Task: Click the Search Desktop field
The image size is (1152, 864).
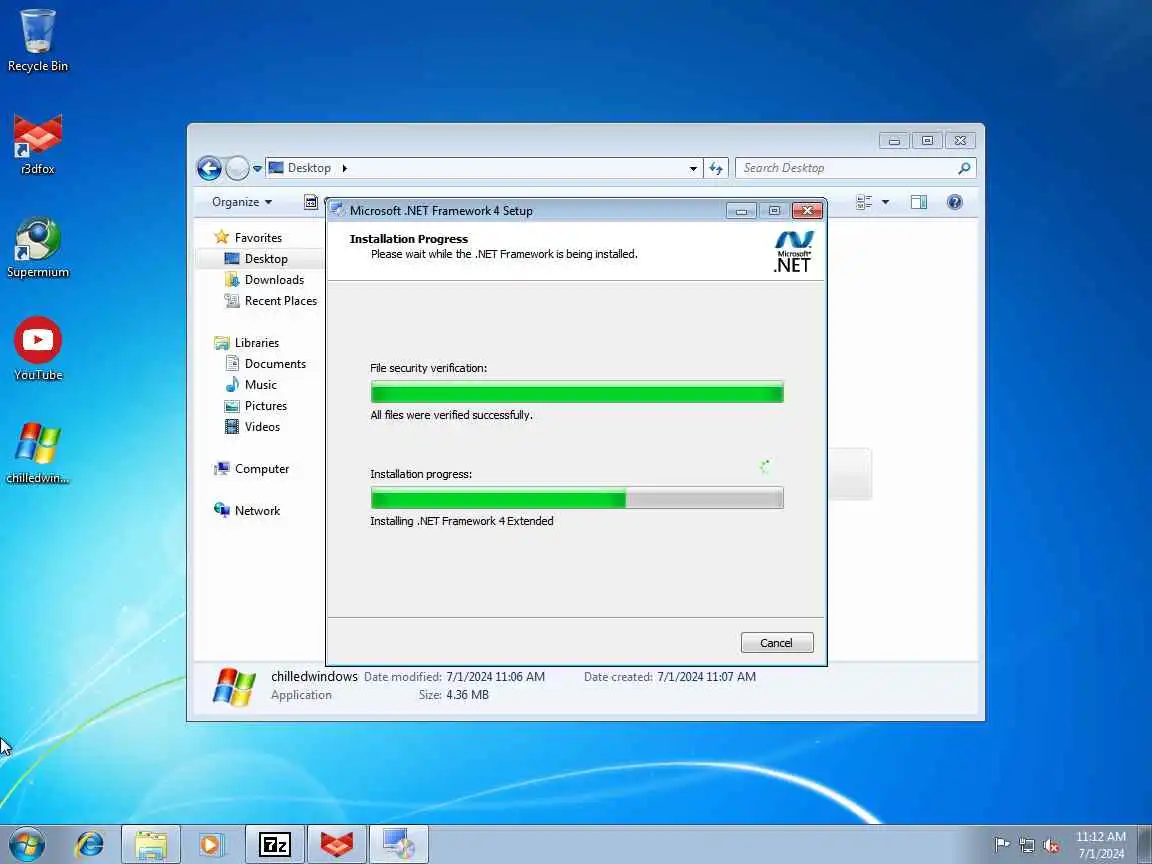Action: point(845,168)
